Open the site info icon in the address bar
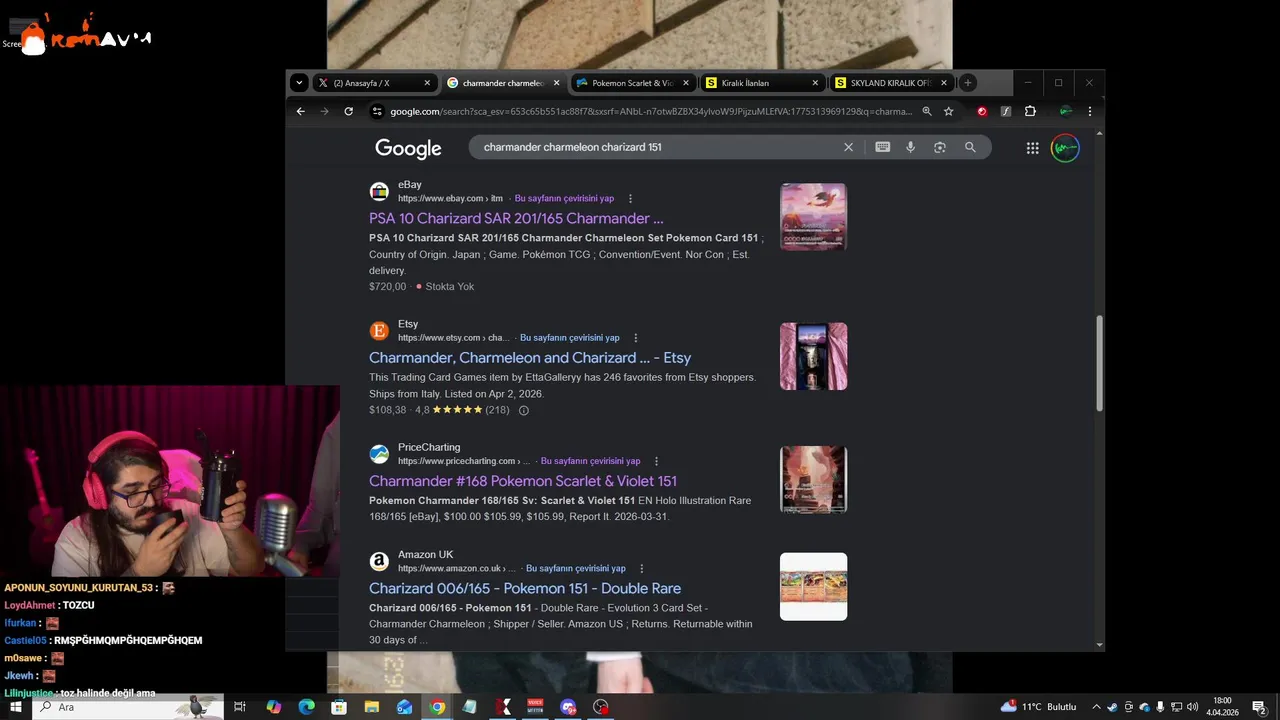Screen dimensions: 1280x720 tap(377, 111)
